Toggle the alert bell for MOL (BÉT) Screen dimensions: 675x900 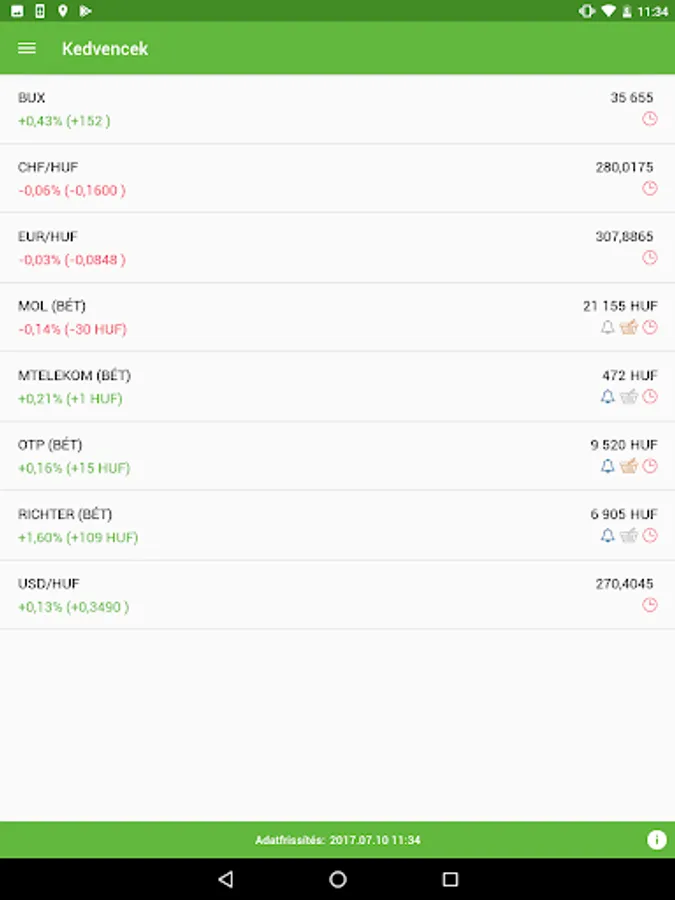point(607,327)
